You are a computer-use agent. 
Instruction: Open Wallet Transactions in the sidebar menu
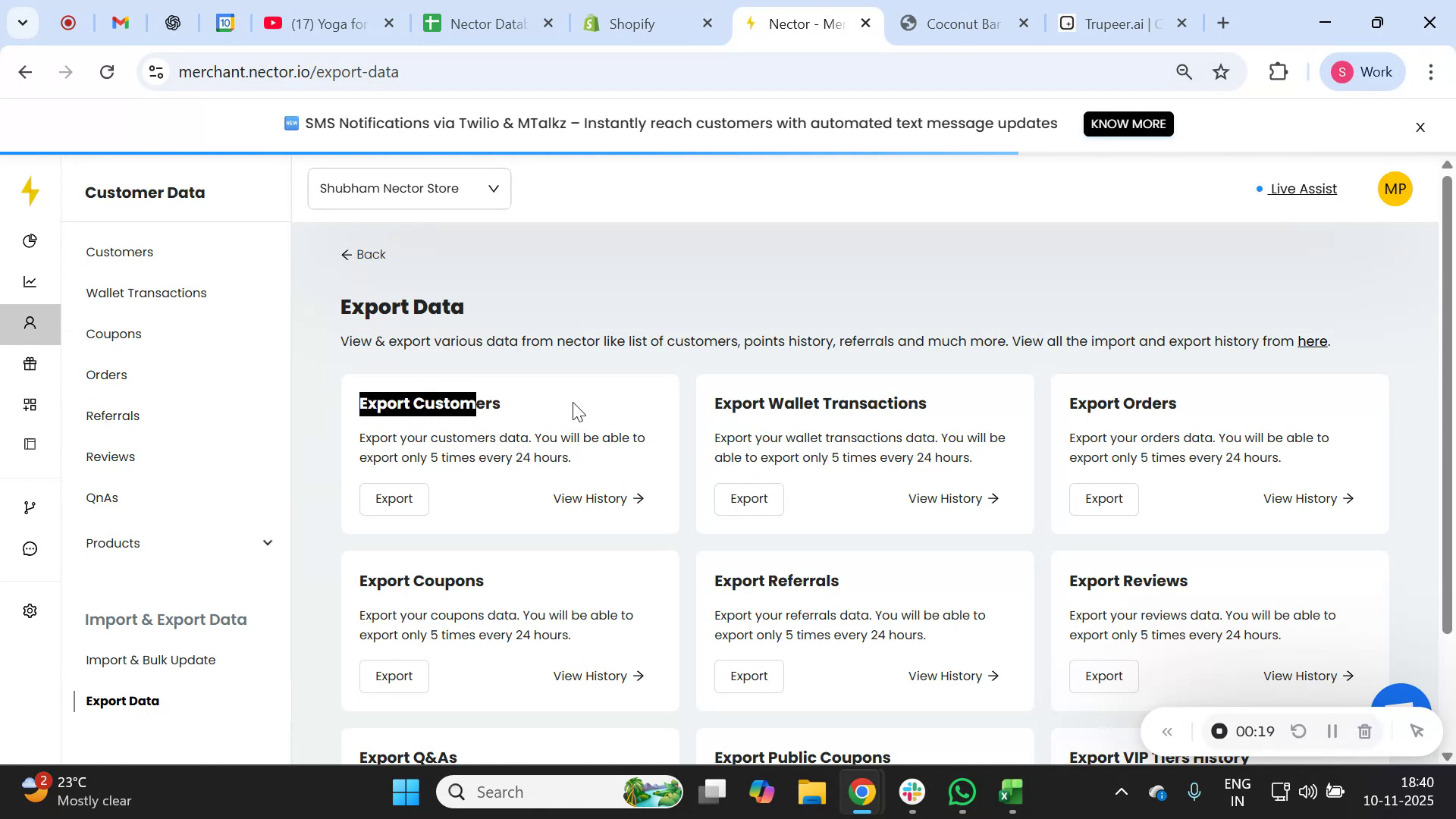(x=146, y=293)
